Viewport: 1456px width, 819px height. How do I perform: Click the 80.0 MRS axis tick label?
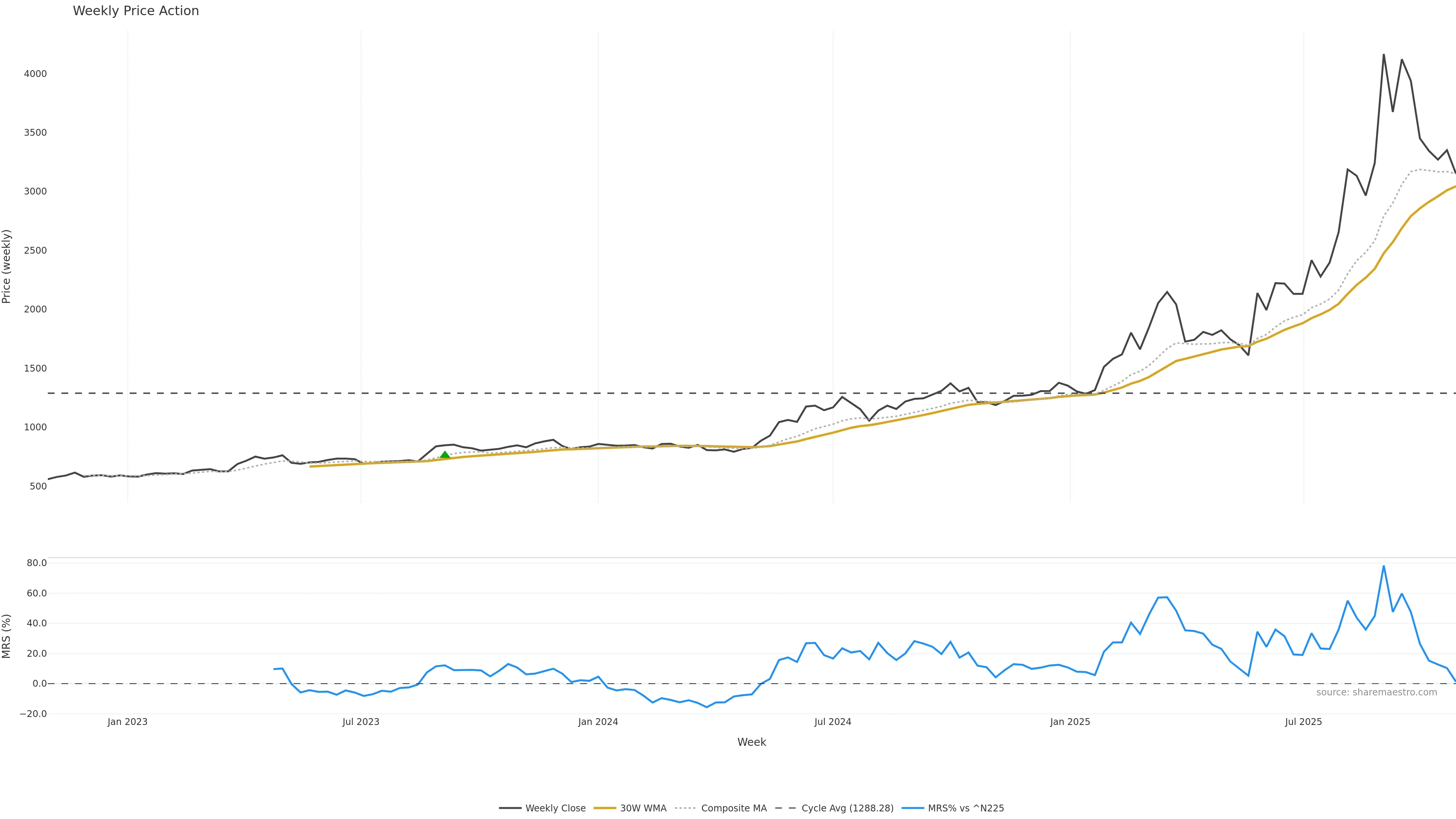(x=36, y=563)
